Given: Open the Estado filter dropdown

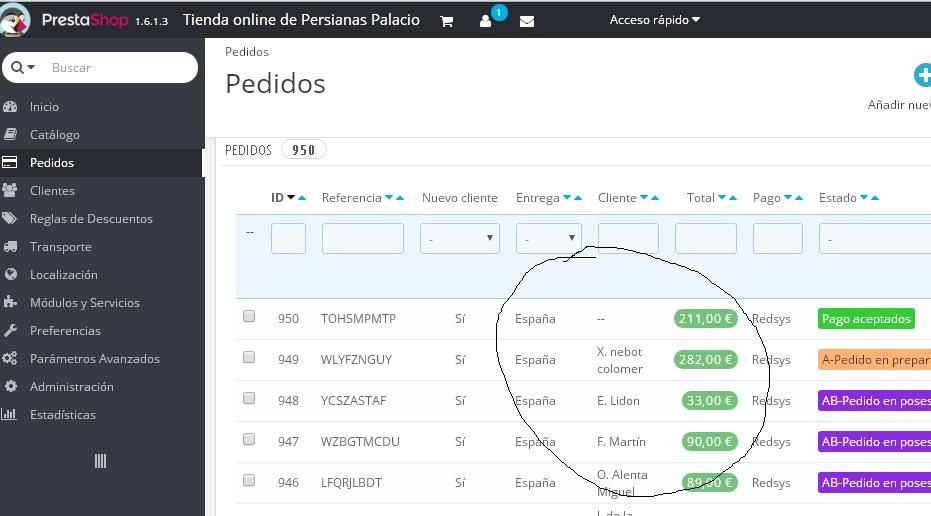Looking at the screenshot, I should tap(875, 238).
